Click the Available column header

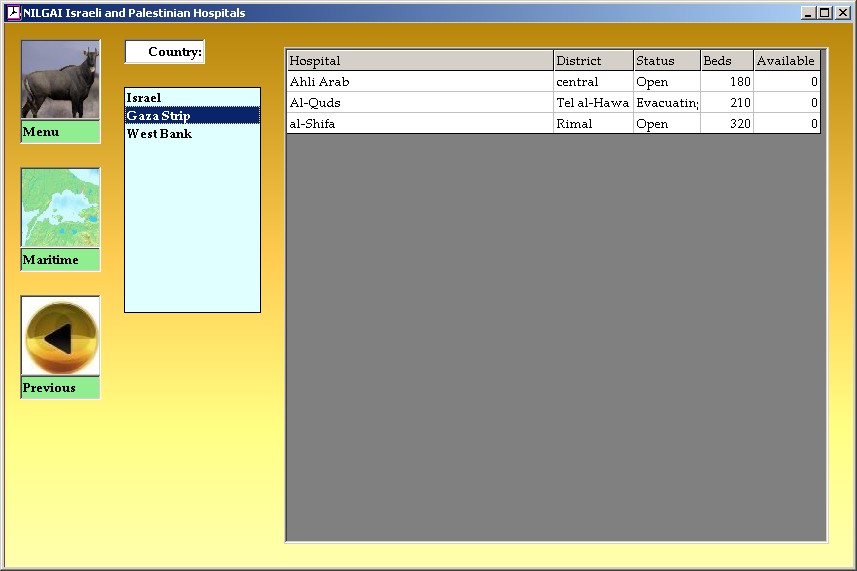tap(786, 61)
